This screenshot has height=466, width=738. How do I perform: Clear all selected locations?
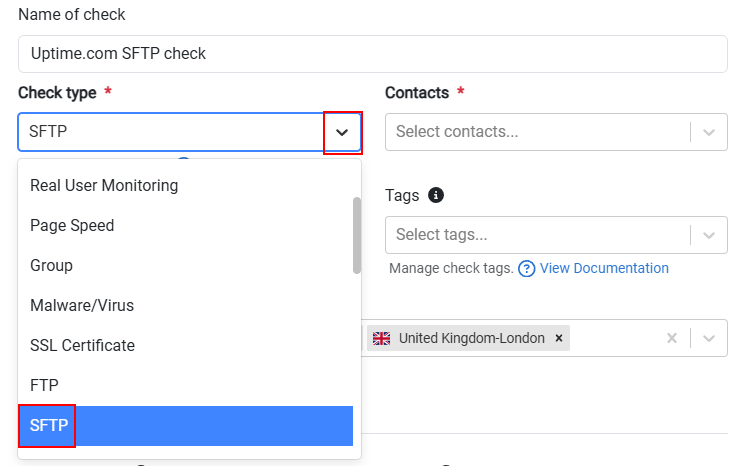[x=672, y=338]
